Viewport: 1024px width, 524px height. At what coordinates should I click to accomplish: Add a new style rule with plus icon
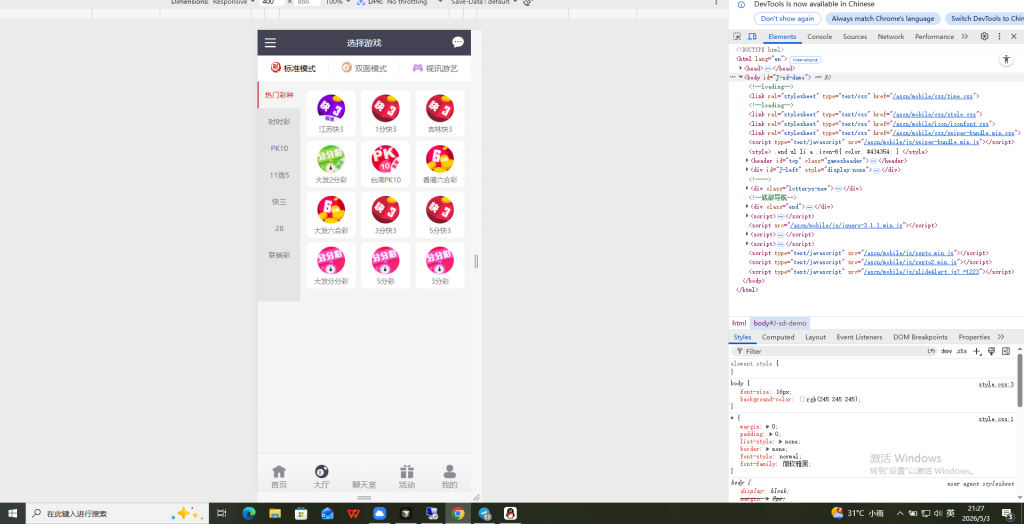click(977, 352)
